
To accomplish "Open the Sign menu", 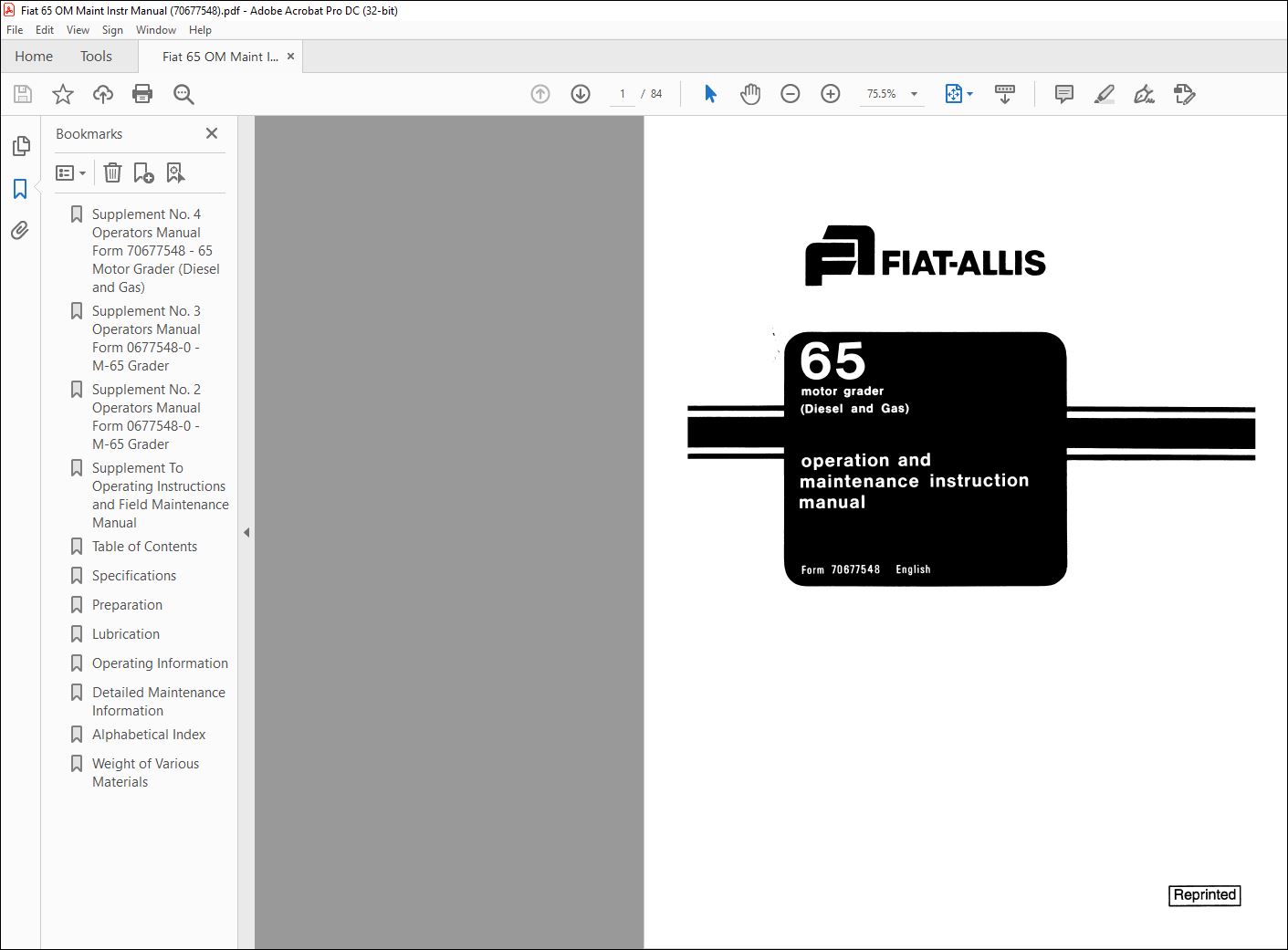I will tap(112, 30).
